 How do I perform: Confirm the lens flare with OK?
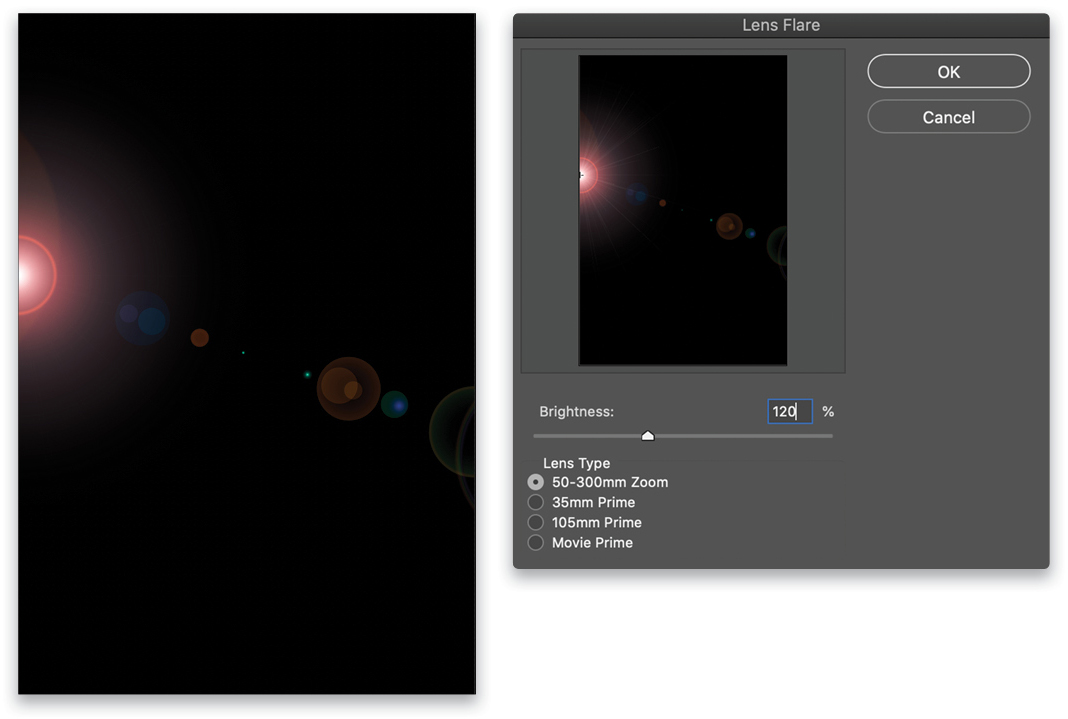(948, 71)
